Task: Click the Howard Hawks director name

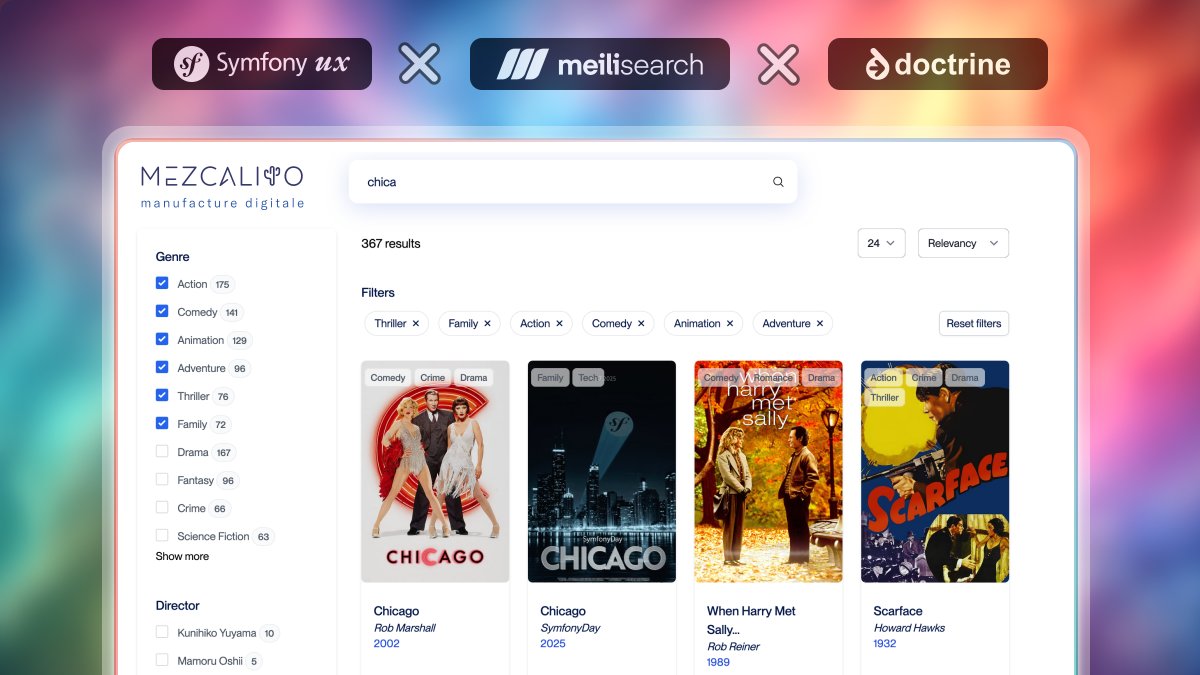Action: click(909, 628)
